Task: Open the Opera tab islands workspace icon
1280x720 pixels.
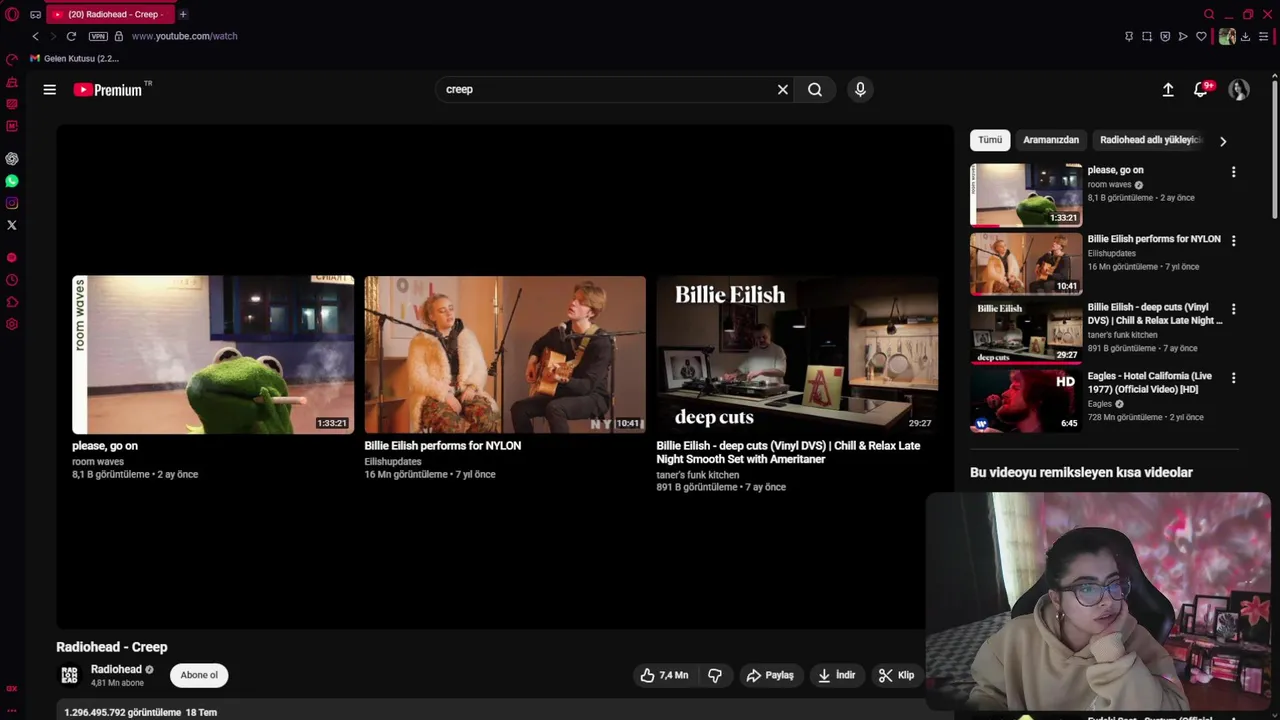Action: point(36,14)
